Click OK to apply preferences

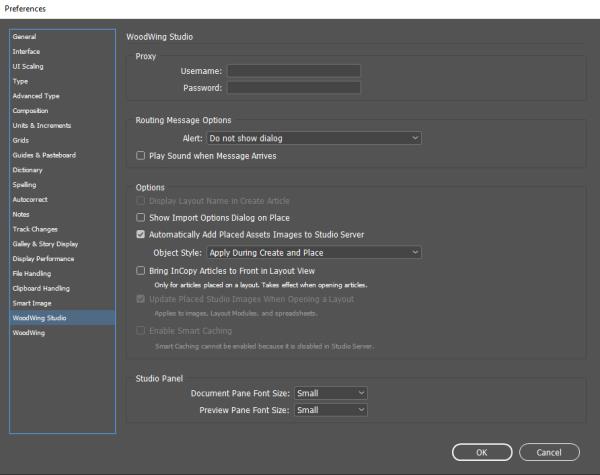(x=482, y=452)
